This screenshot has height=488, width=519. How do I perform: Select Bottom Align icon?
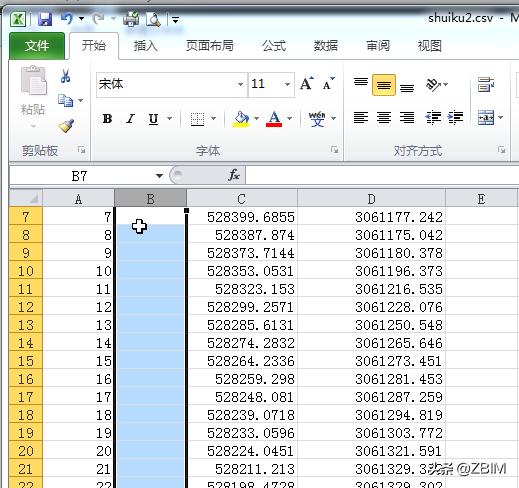point(407,87)
